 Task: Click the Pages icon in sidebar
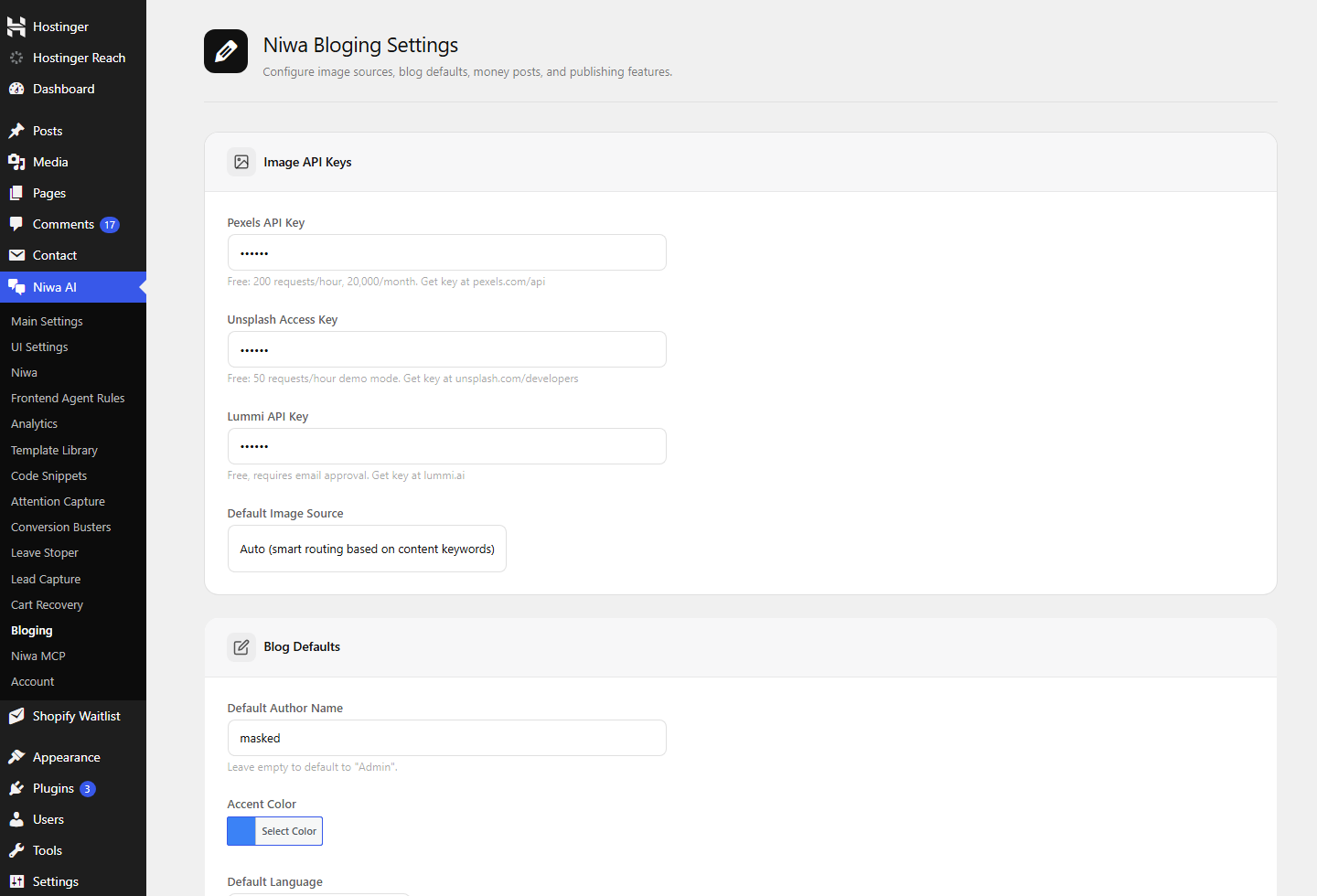coord(16,193)
